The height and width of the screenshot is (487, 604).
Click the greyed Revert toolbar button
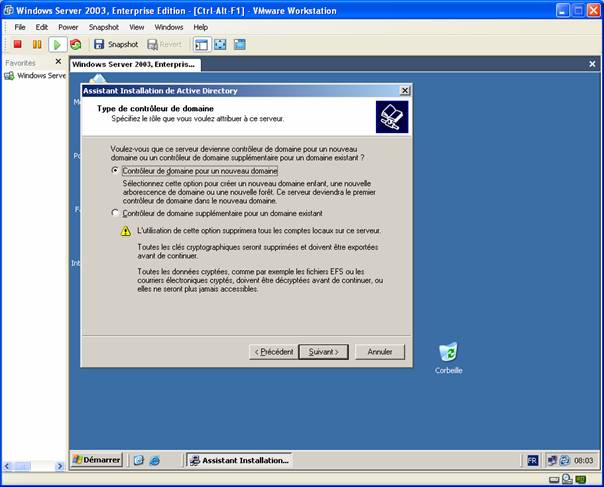(x=164, y=44)
